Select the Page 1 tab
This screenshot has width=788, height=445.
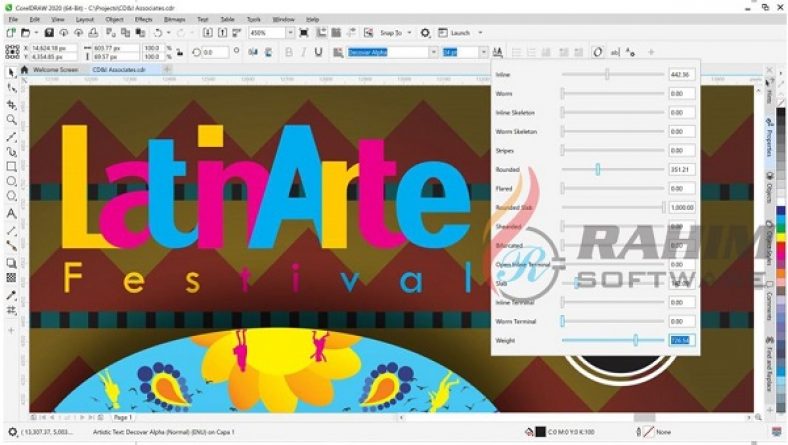tap(123, 417)
